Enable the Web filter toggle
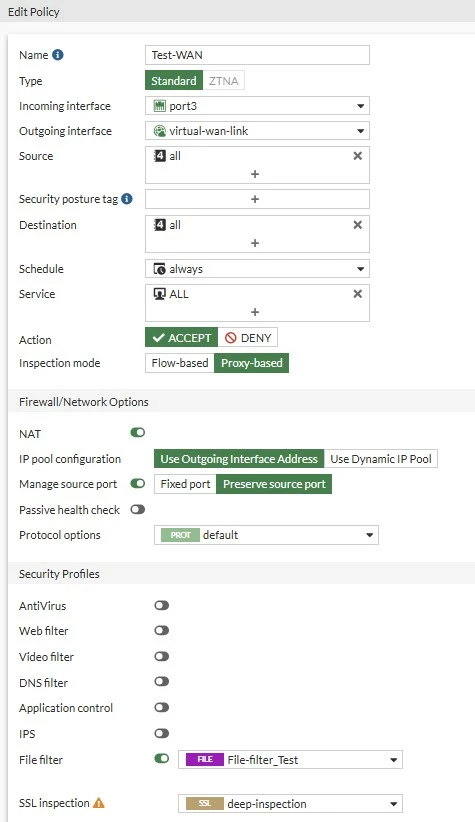 coord(161,631)
